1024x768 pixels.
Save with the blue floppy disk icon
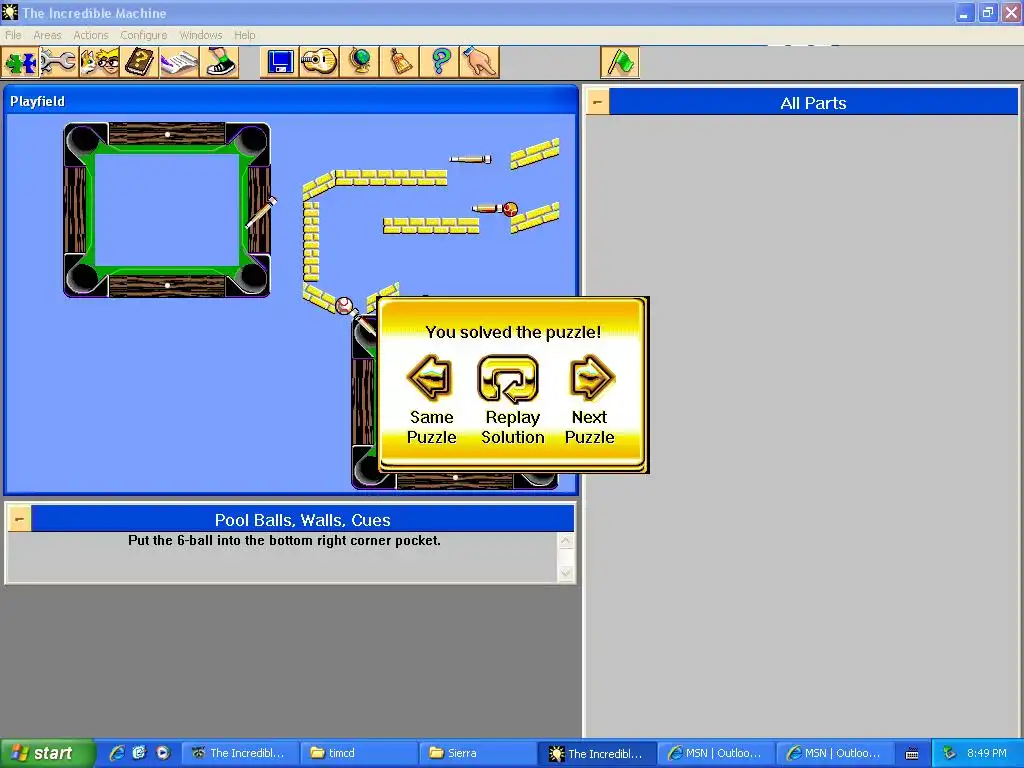coord(280,63)
